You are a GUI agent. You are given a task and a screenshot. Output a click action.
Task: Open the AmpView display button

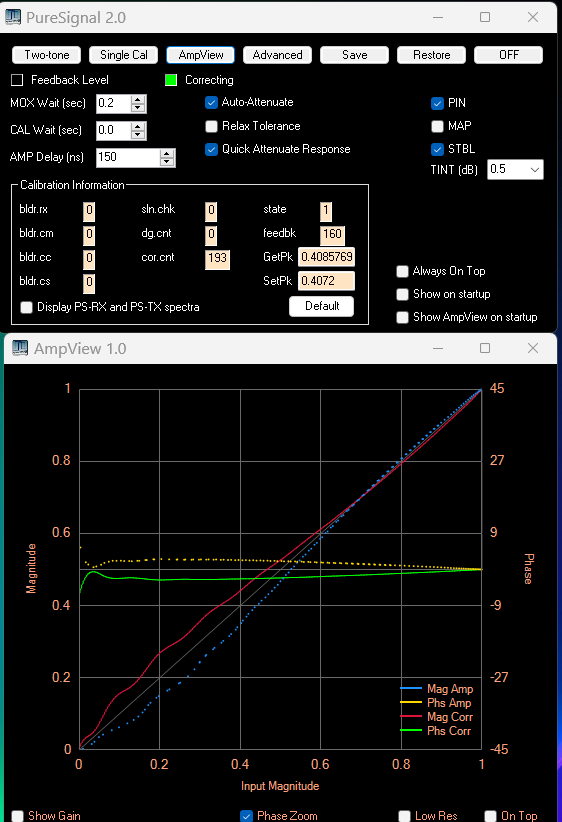[201, 55]
